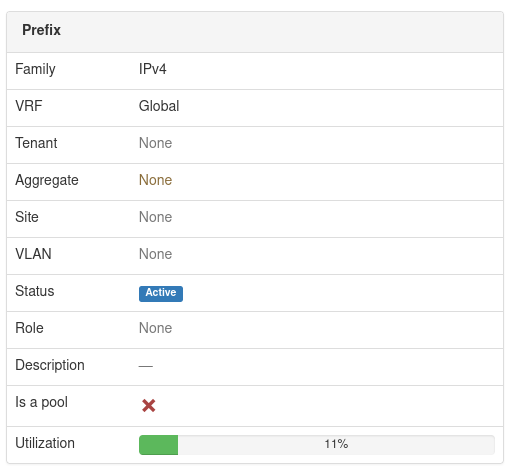Click the Global VRF value
Image resolution: width=511 pixels, height=474 pixels.
[159, 106]
